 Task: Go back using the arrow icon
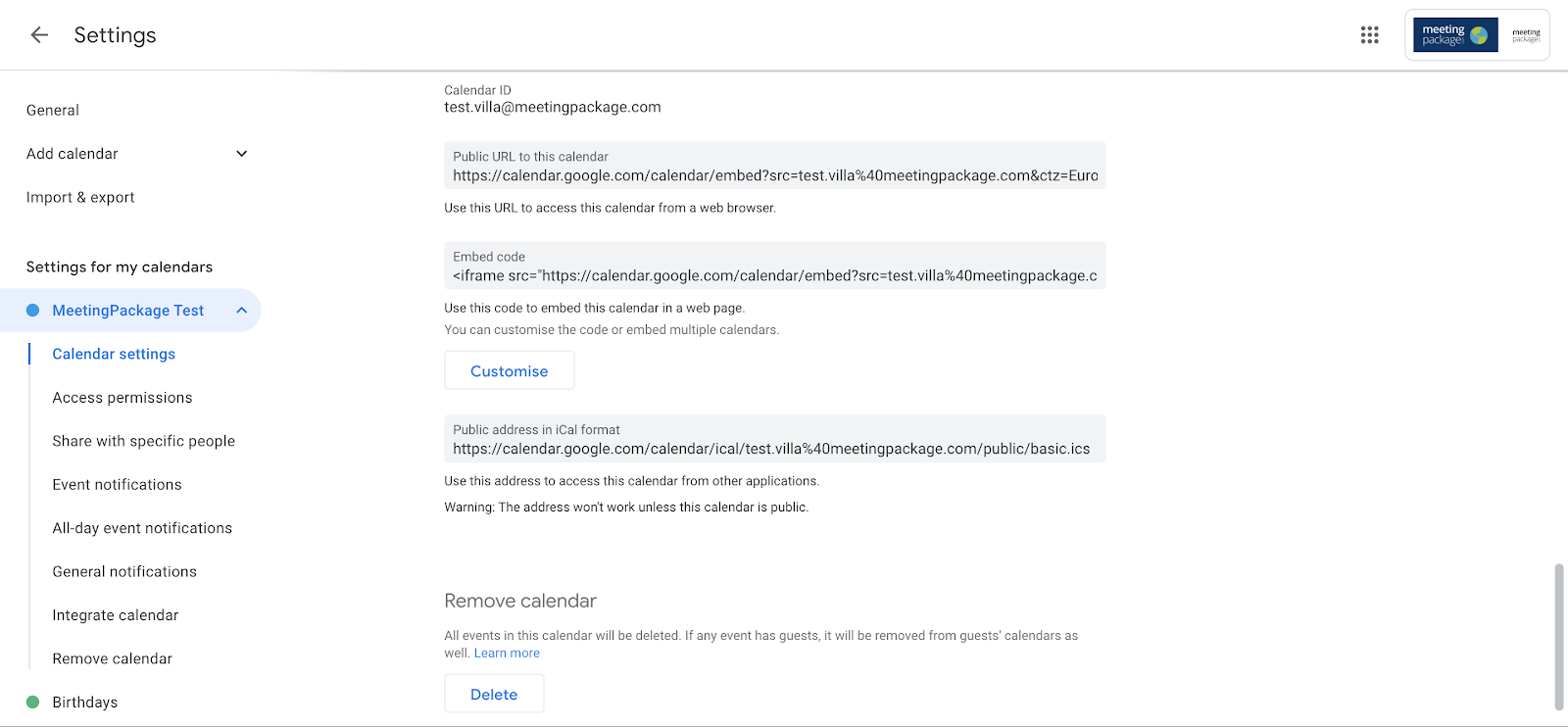pos(39,35)
